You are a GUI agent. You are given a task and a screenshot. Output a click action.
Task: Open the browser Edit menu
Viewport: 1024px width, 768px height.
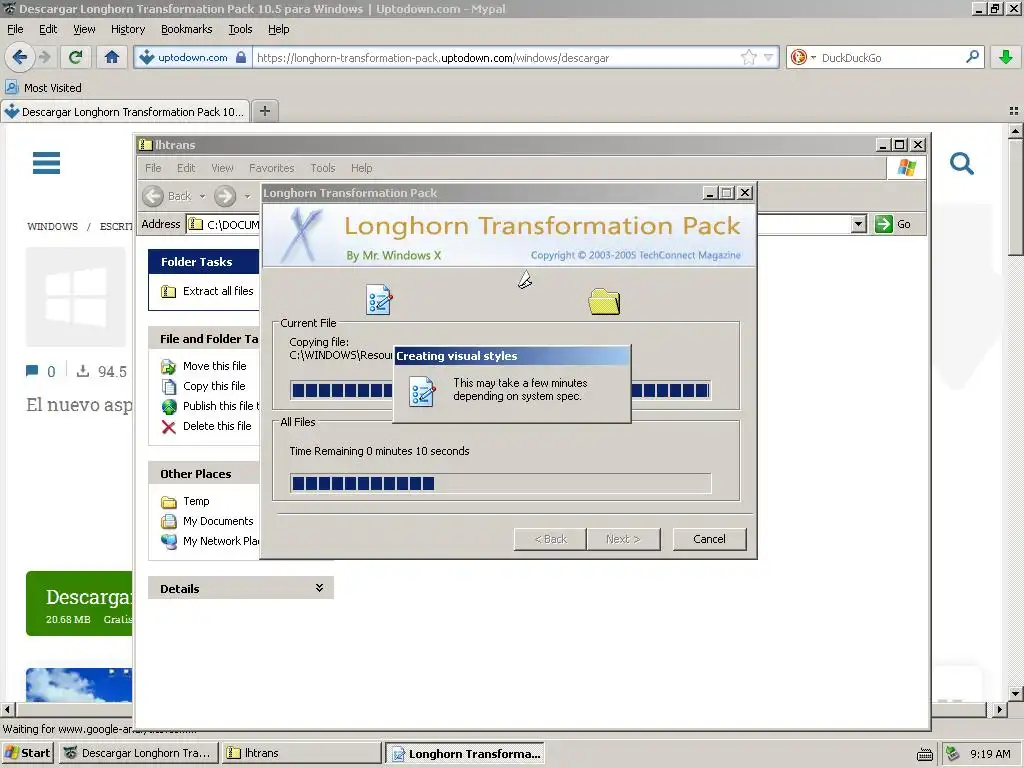coord(48,29)
